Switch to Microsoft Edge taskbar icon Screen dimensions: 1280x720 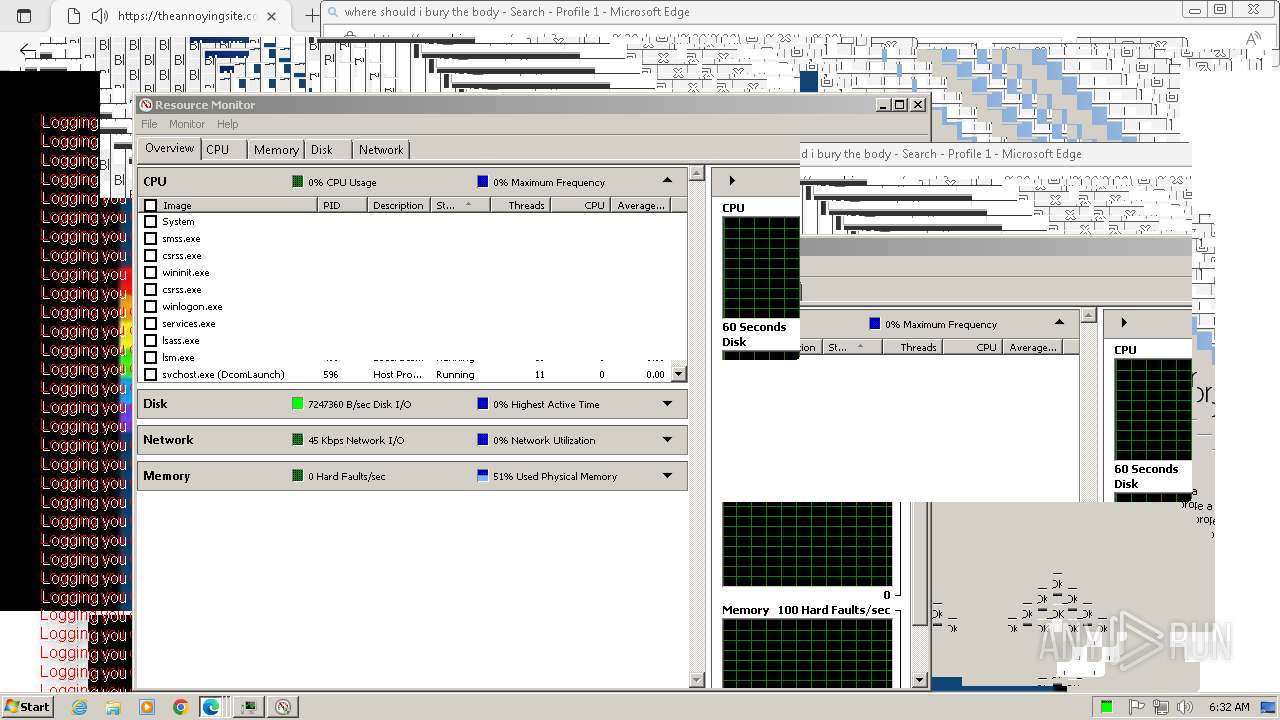pyautogui.click(x=211, y=707)
